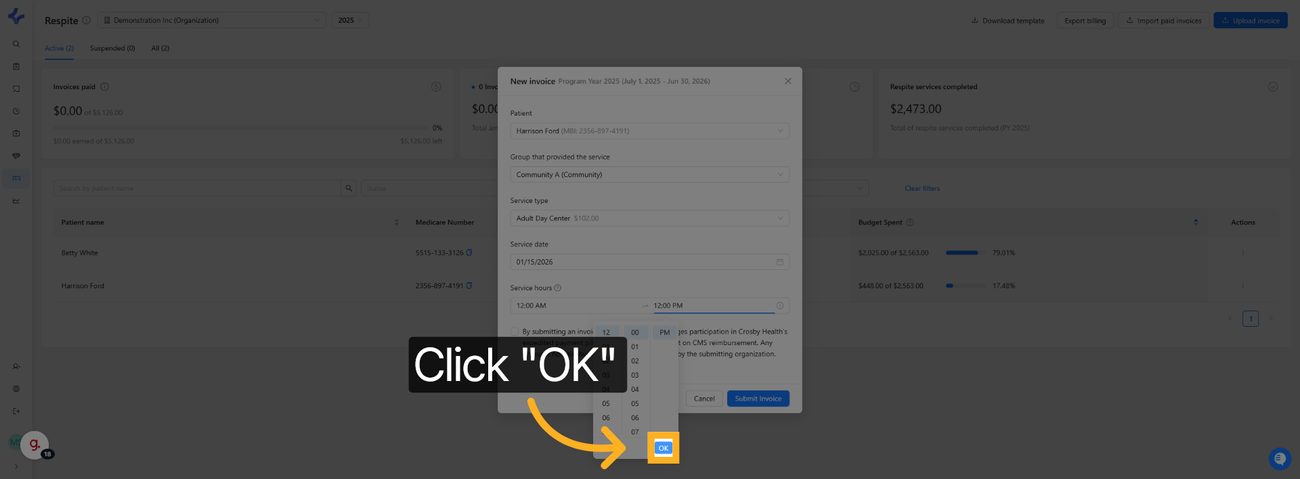The height and width of the screenshot is (479, 1300).
Task: Click the search by patient name field
Action: (198, 188)
